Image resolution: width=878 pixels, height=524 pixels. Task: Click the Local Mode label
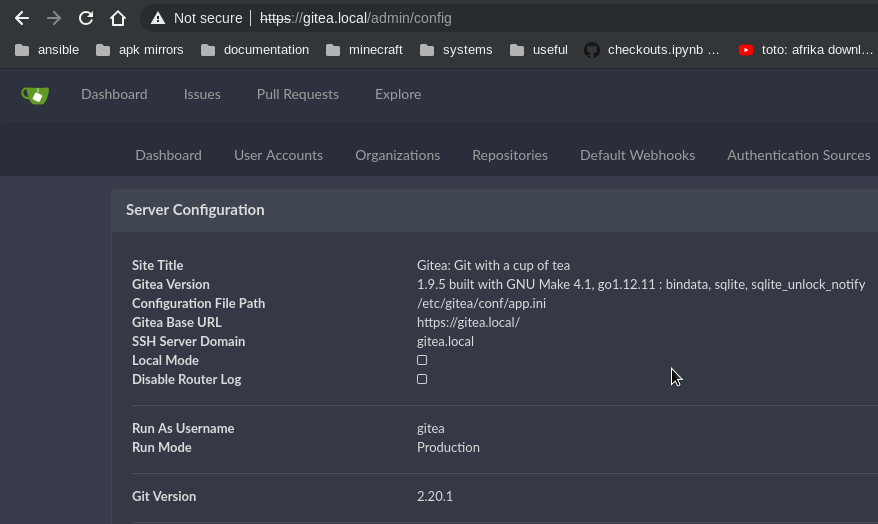[x=165, y=361]
